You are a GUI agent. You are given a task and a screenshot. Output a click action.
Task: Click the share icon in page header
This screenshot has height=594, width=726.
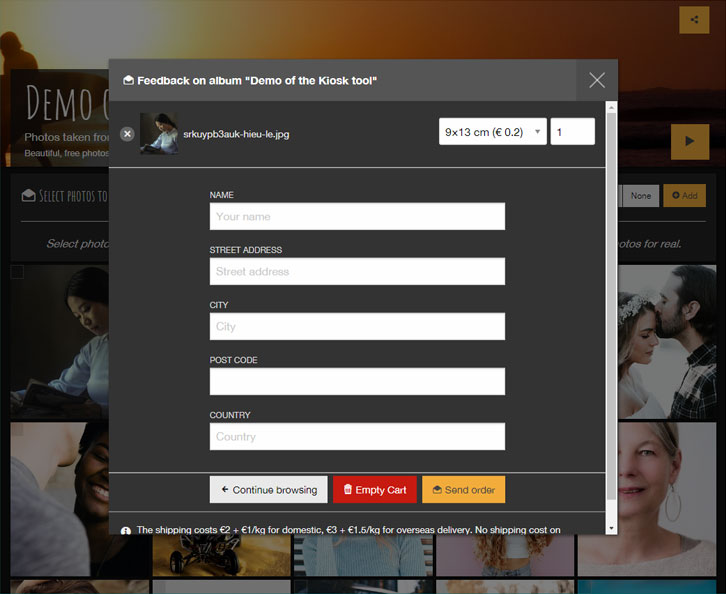(x=694, y=20)
